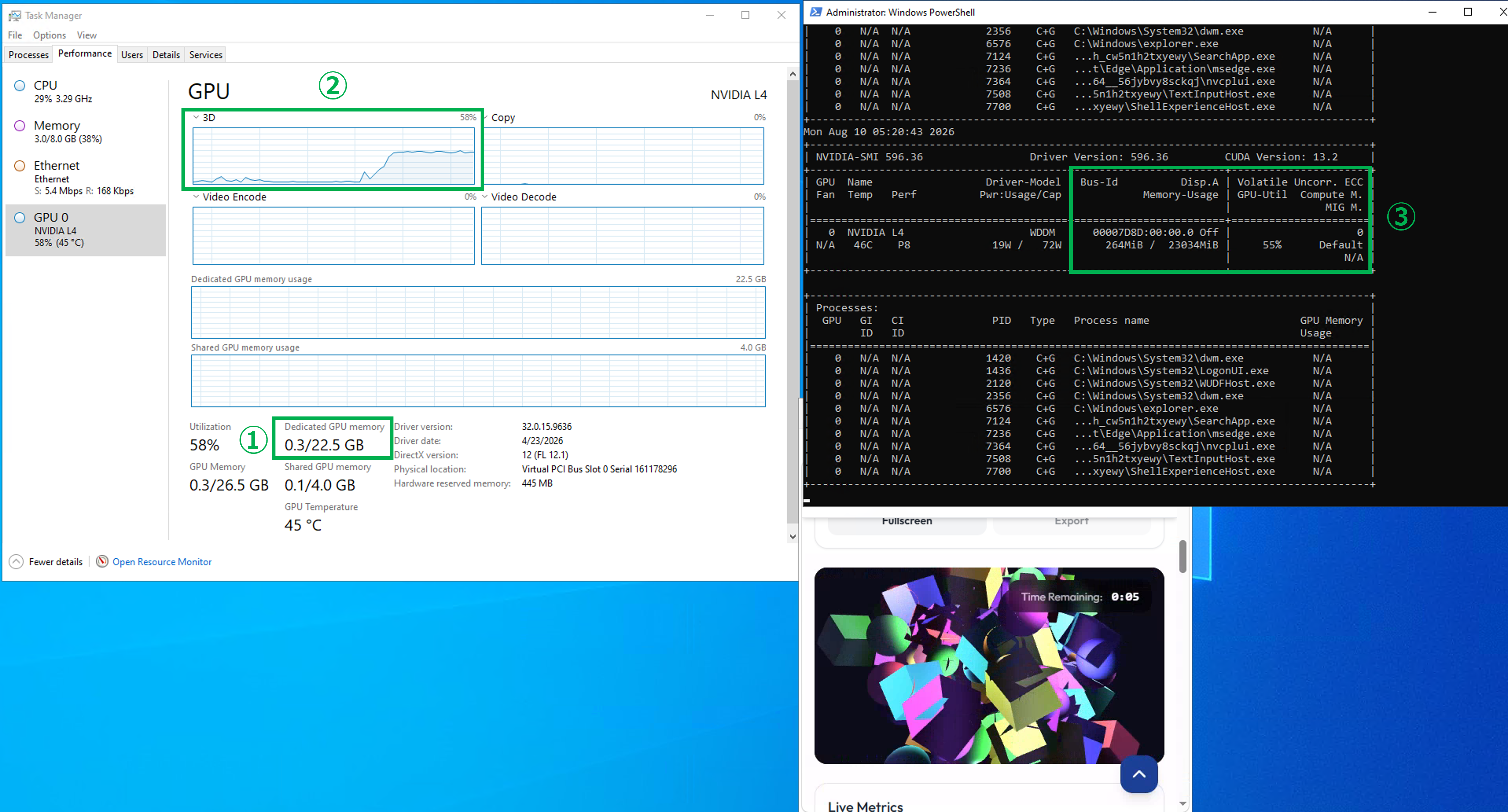The width and height of the screenshot is (1508, 812).
Task: Click the Task Manager scroll down arrow
Action: tap(793, 536)
